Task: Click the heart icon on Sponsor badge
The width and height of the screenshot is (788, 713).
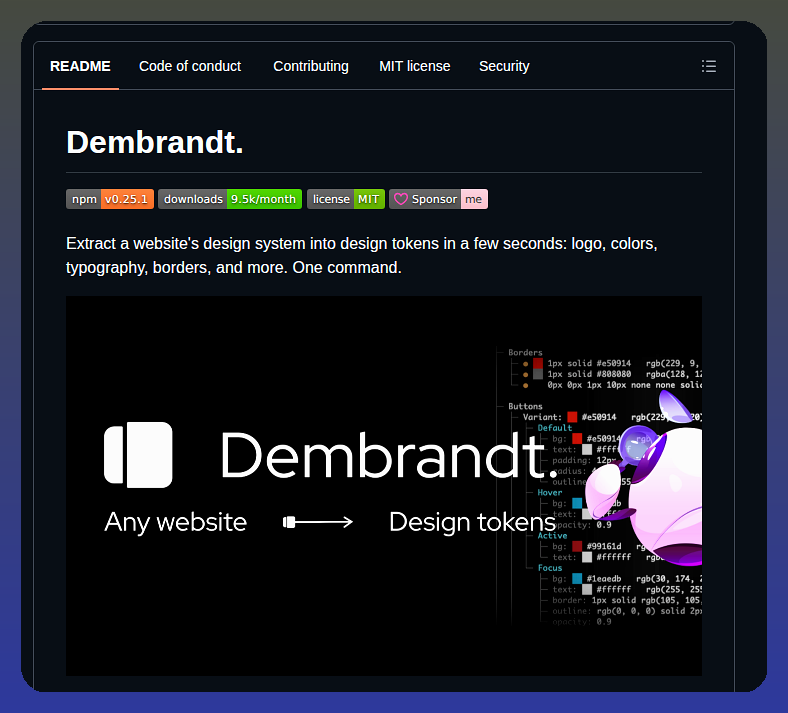Action: [401, 199]
